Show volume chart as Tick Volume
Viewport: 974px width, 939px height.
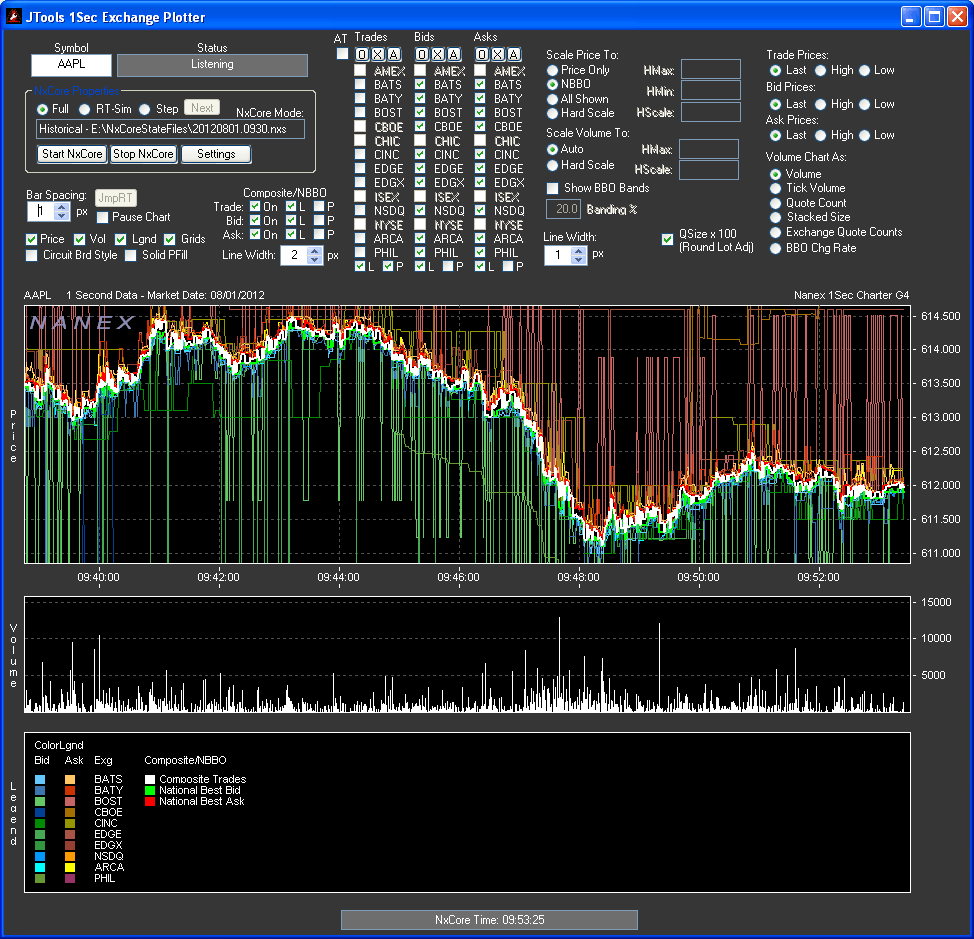(775, 188)
